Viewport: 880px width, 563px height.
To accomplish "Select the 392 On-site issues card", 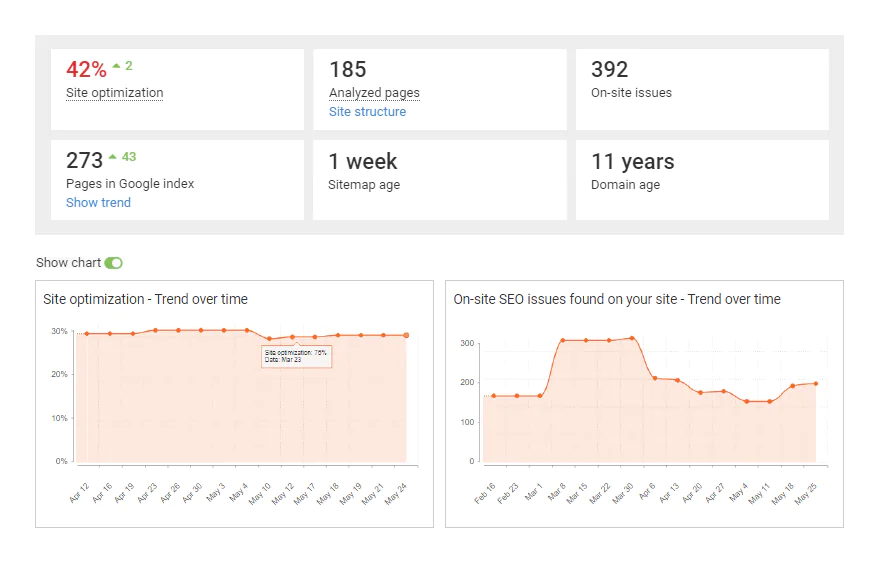I will point(702,89).
